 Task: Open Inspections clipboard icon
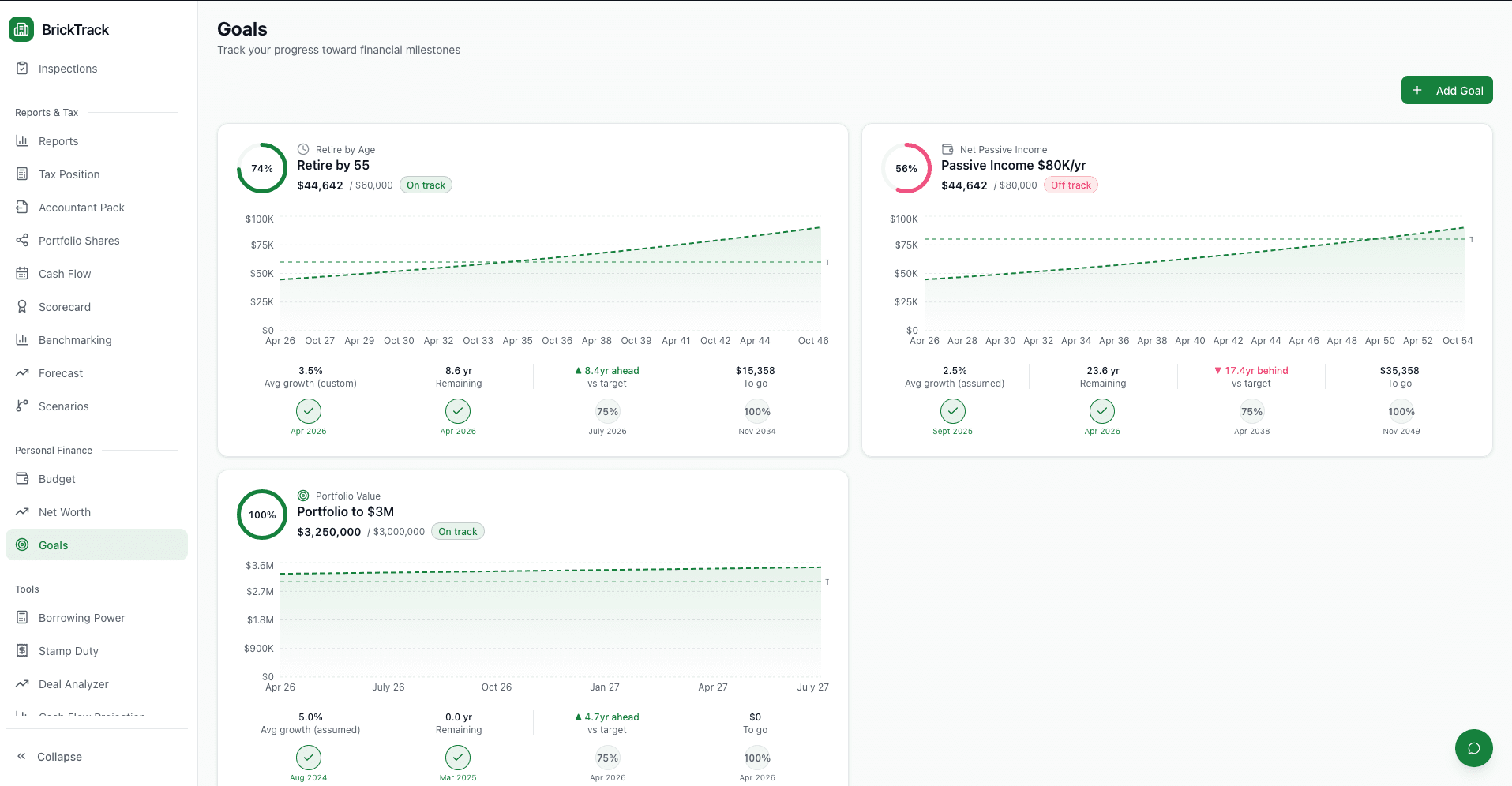pos(22,68)
